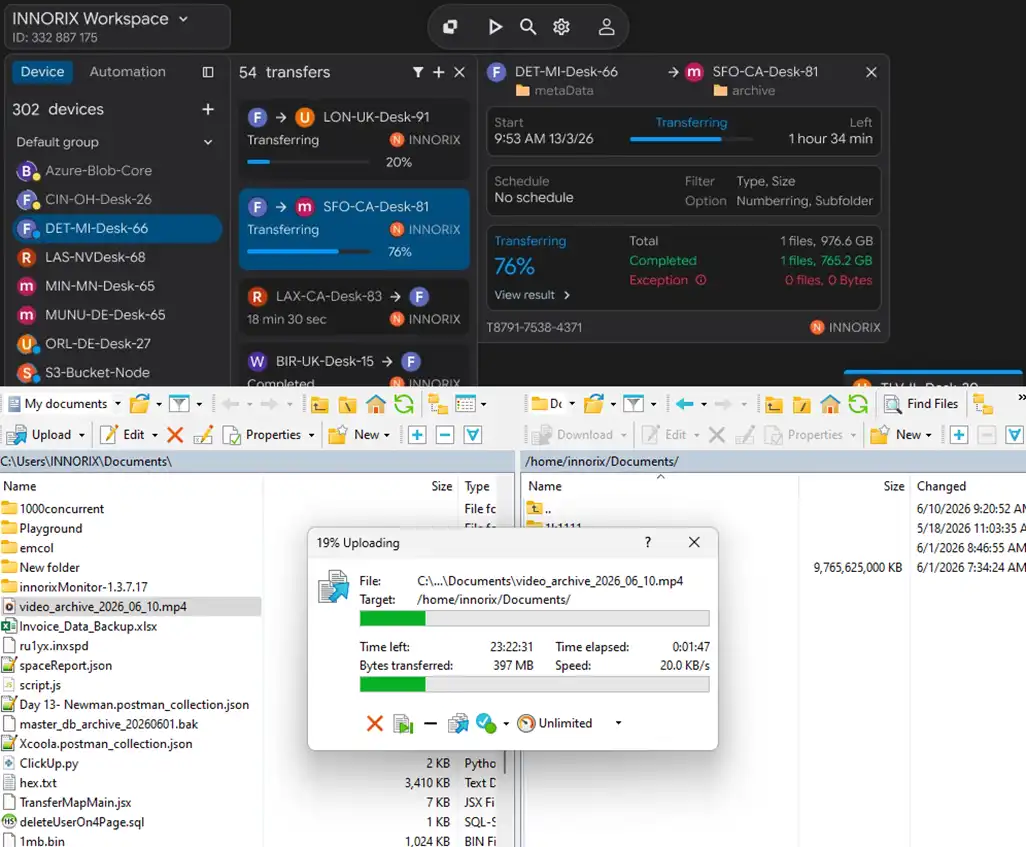Click the once-finished action icon in the upload dialog

click(486, 723)
